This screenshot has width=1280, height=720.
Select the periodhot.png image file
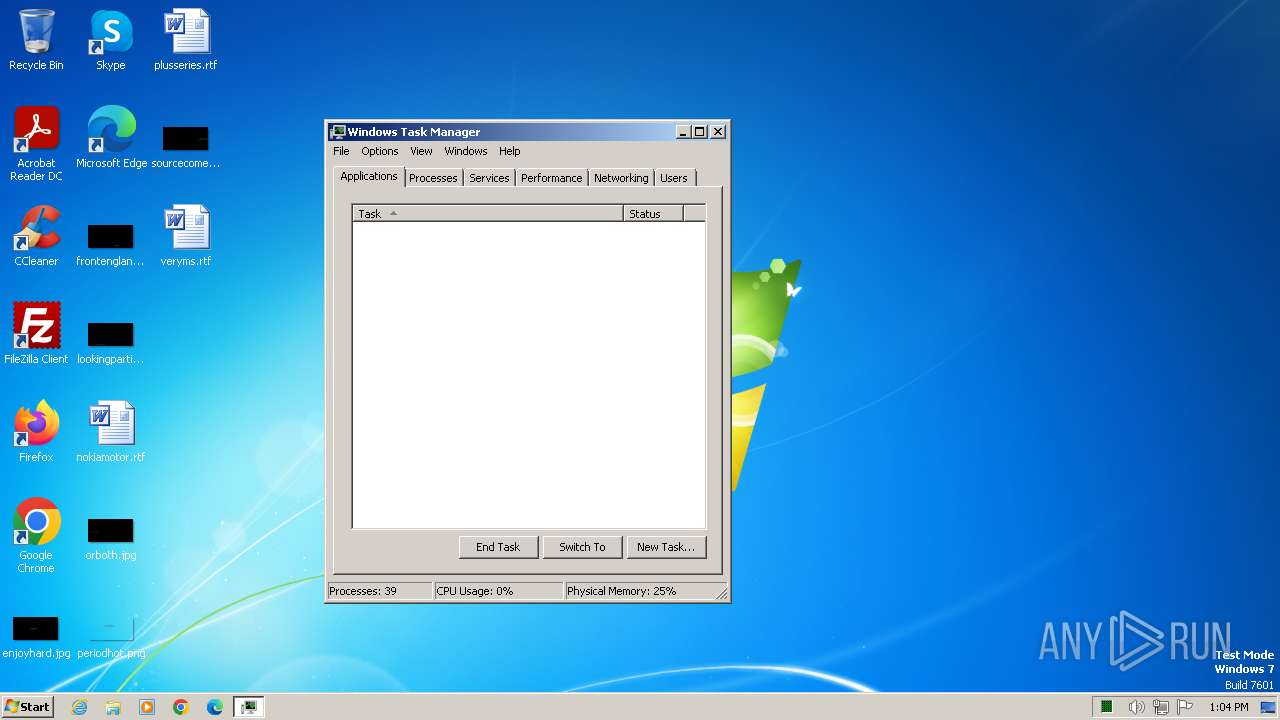[111, 634]
